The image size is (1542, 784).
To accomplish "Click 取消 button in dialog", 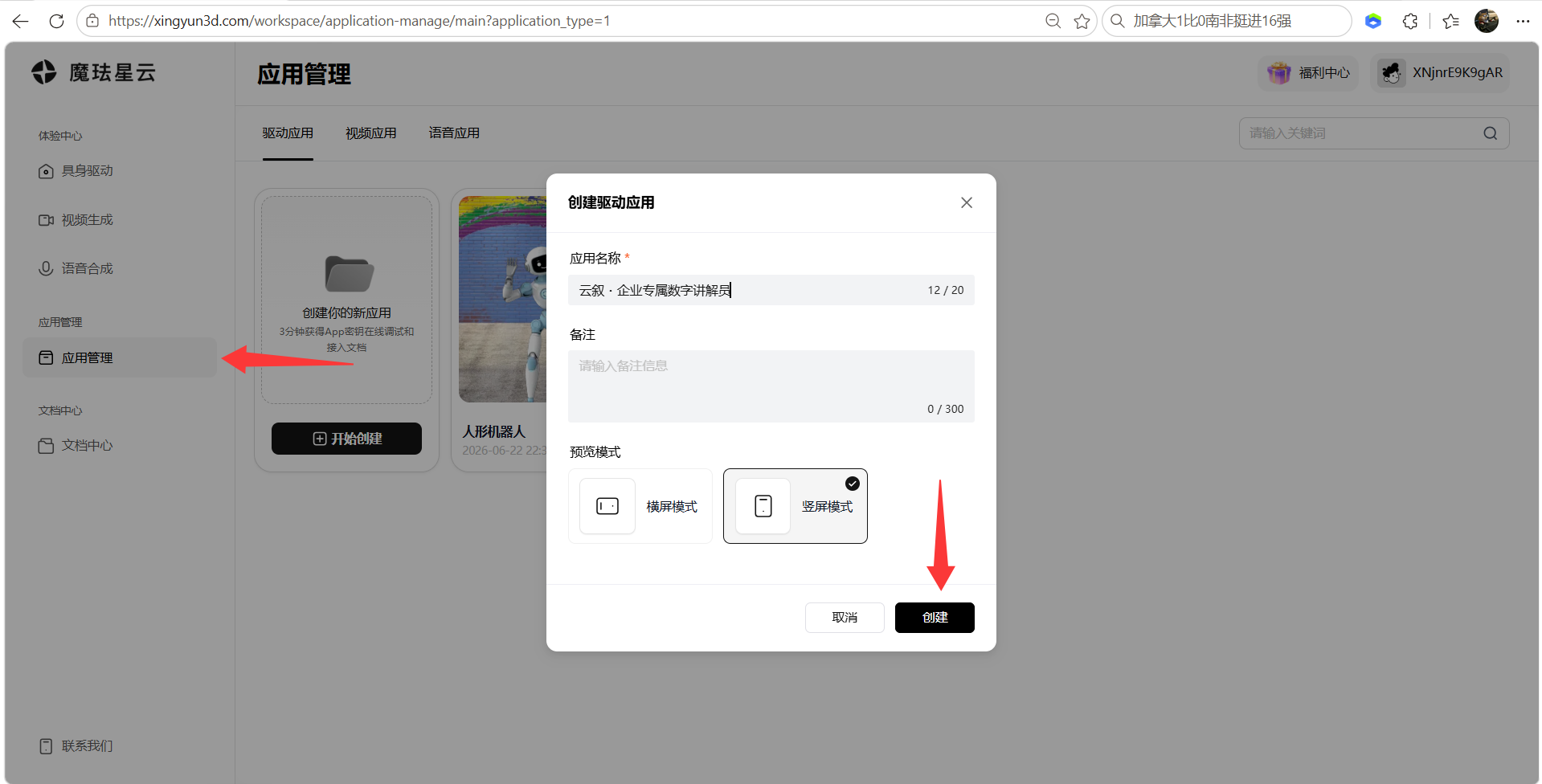I will [845, 618].
